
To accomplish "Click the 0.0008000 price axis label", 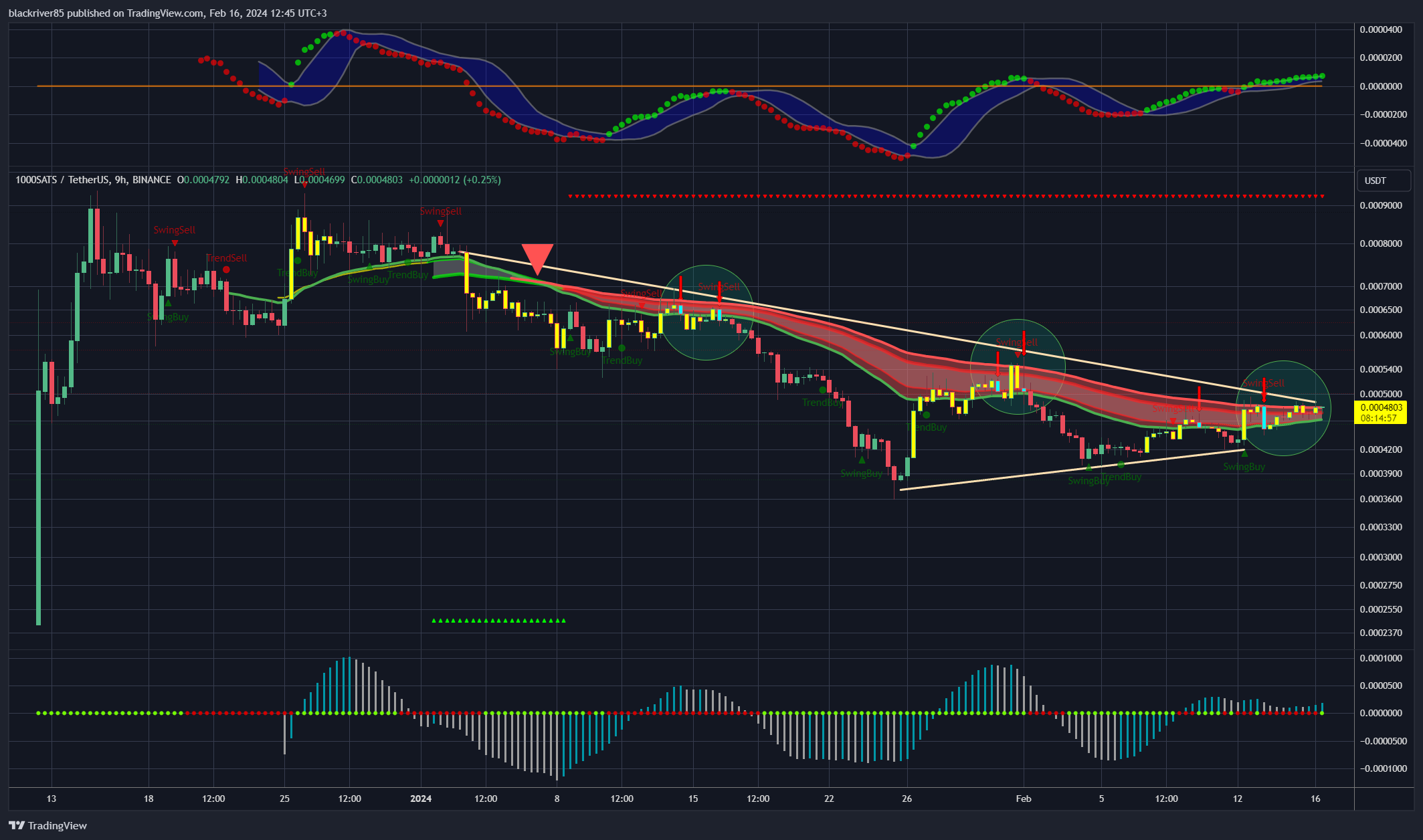I will [1381, 243].
